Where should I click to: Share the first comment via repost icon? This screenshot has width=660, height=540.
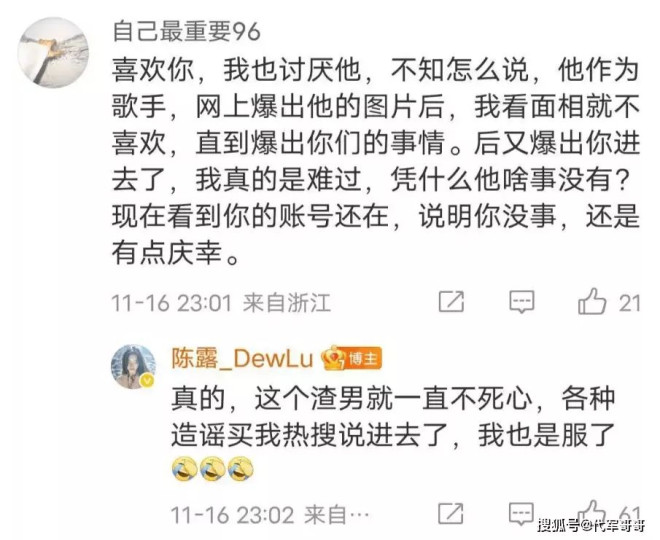pyautogui.click(x=451, y=301)
